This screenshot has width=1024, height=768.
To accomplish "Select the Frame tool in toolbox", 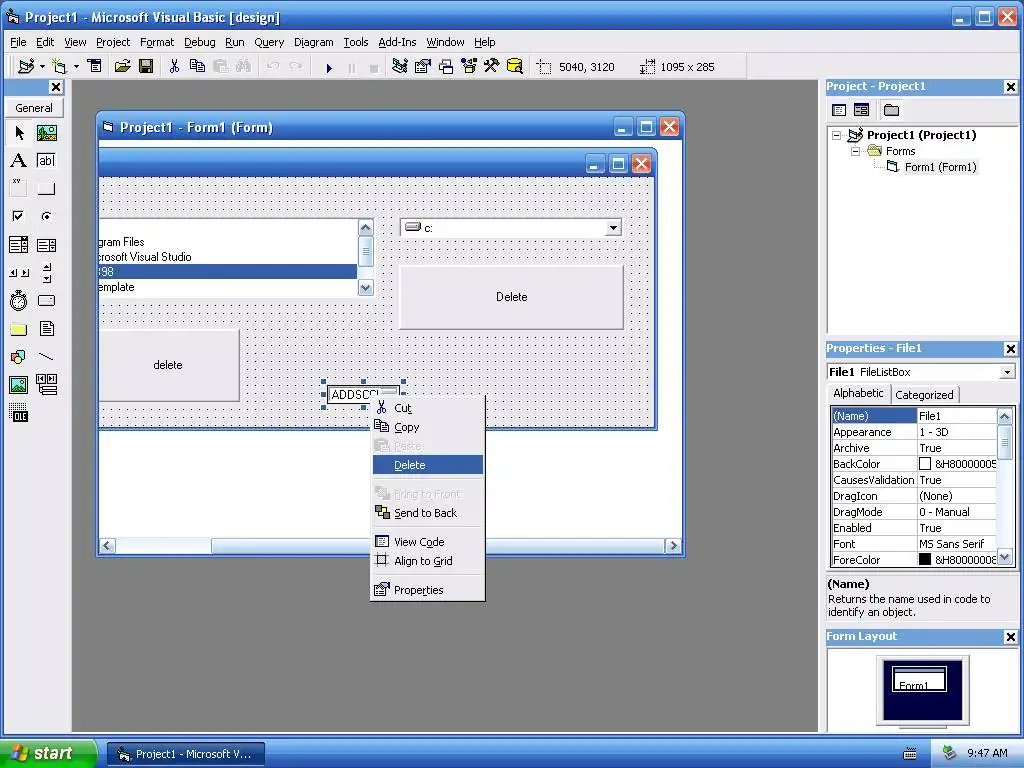I will coord(19,188).
